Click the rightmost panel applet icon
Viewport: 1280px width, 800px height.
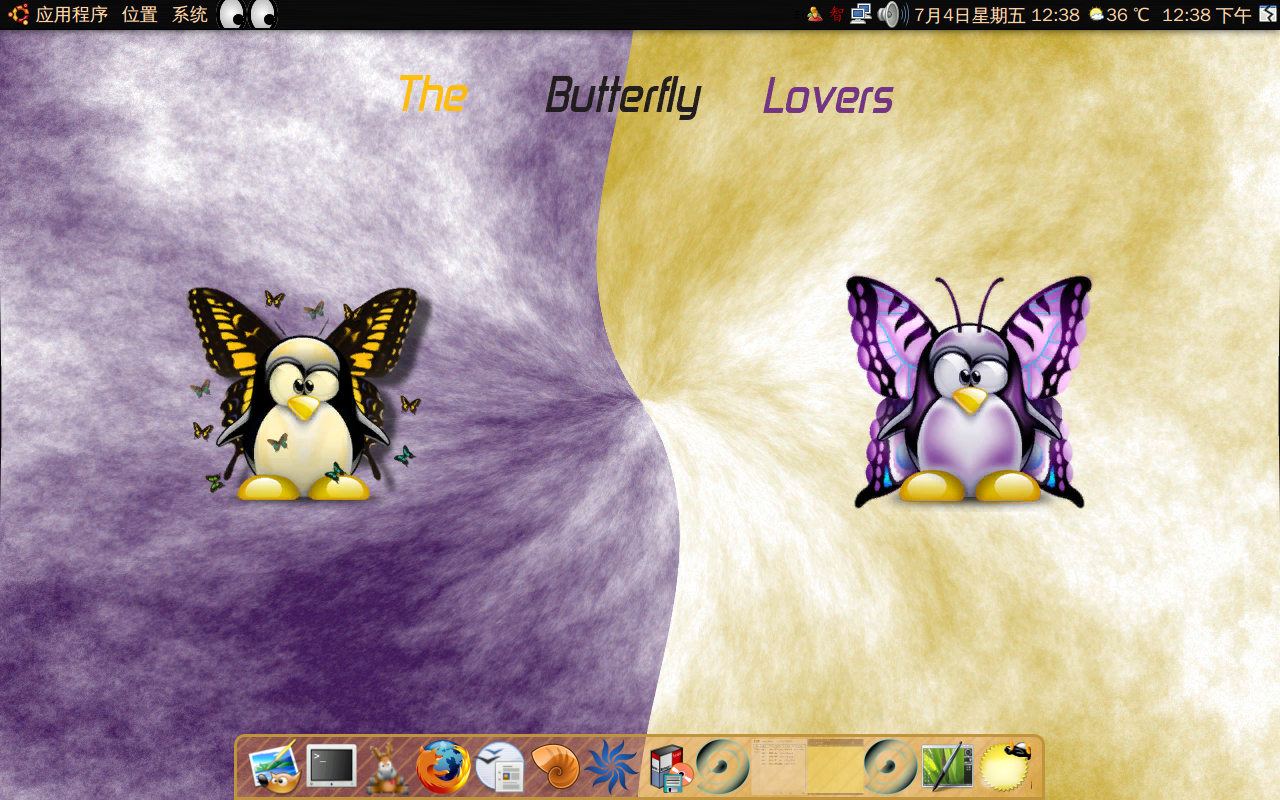[x=1268, y=14]
